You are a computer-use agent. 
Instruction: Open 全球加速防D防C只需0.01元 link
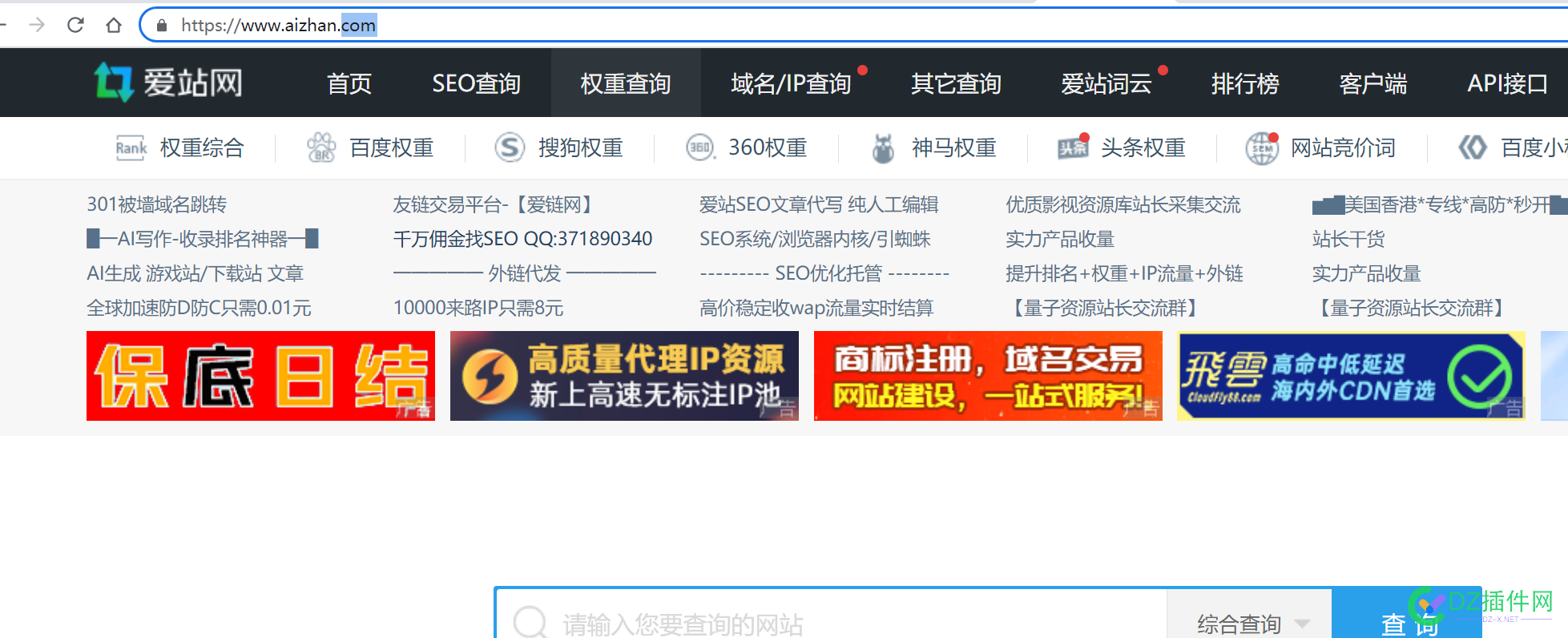pyautogui.click(x=199, y=308)
